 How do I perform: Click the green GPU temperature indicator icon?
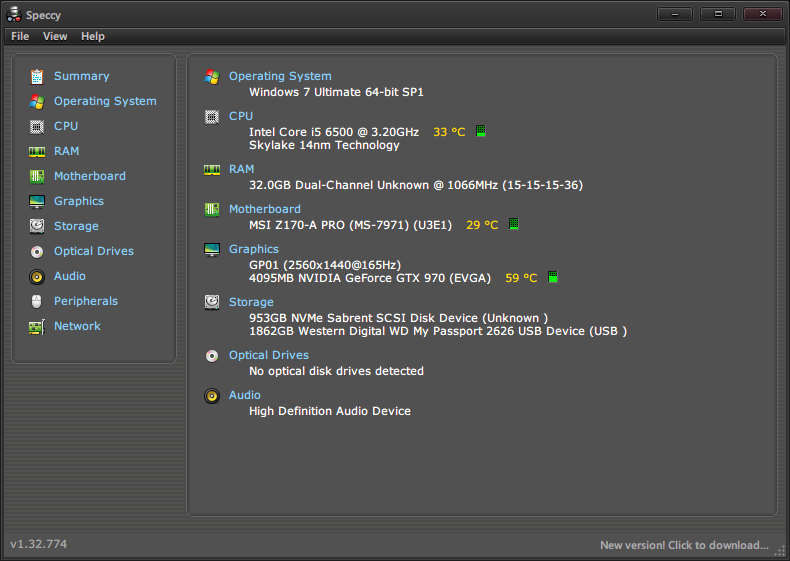553,277
